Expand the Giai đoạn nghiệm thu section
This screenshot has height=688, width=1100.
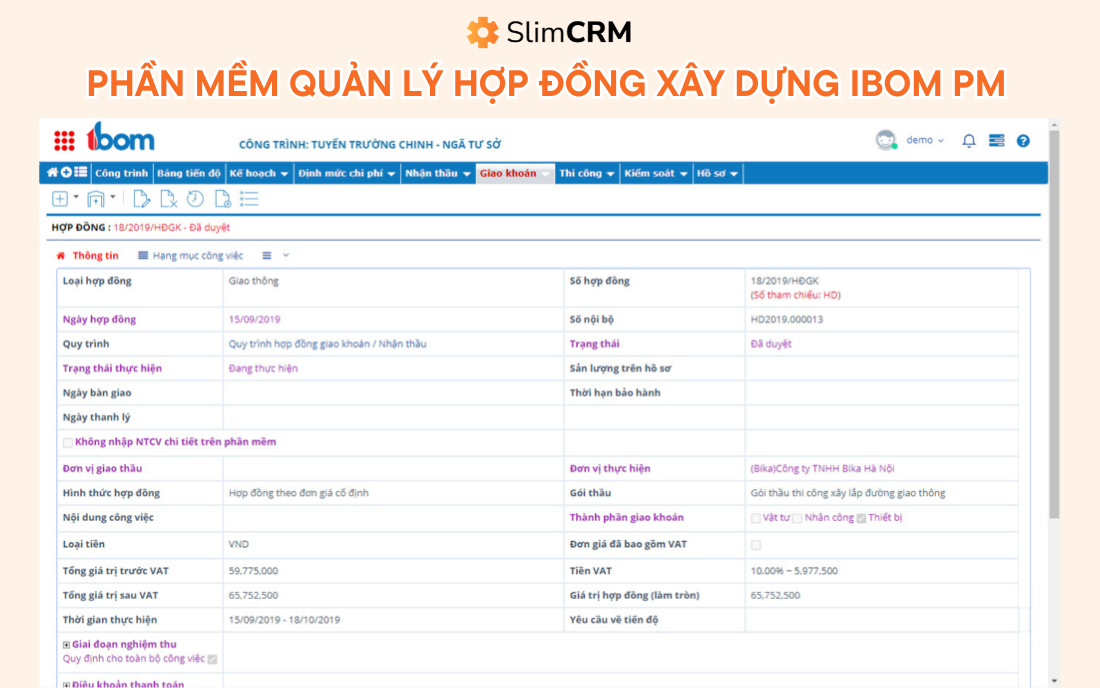(x=67, y=645)
